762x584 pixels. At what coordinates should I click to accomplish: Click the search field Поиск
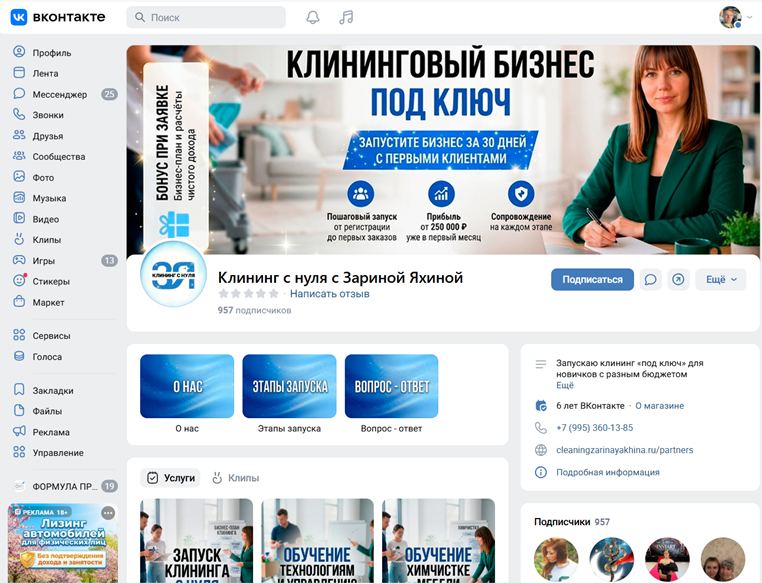click(x=206, y=17)
